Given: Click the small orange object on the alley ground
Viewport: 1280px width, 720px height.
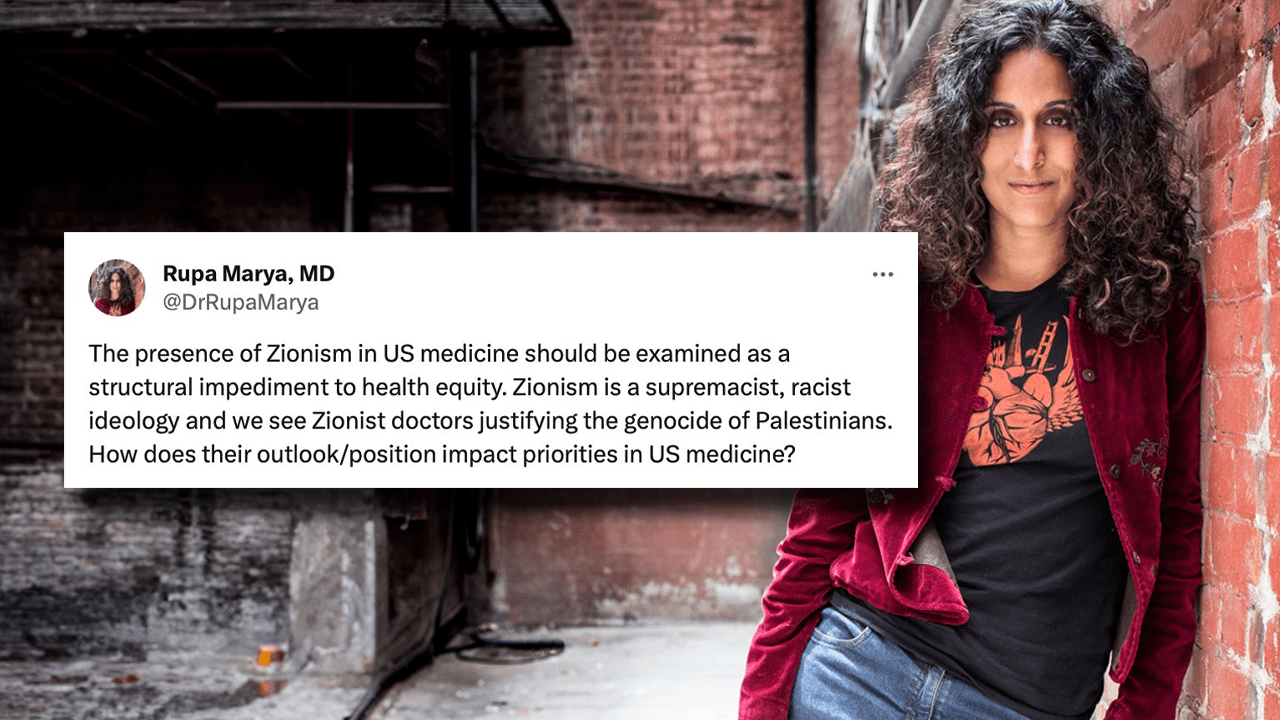Looking at the screenshot, I should tap(268, 657).
